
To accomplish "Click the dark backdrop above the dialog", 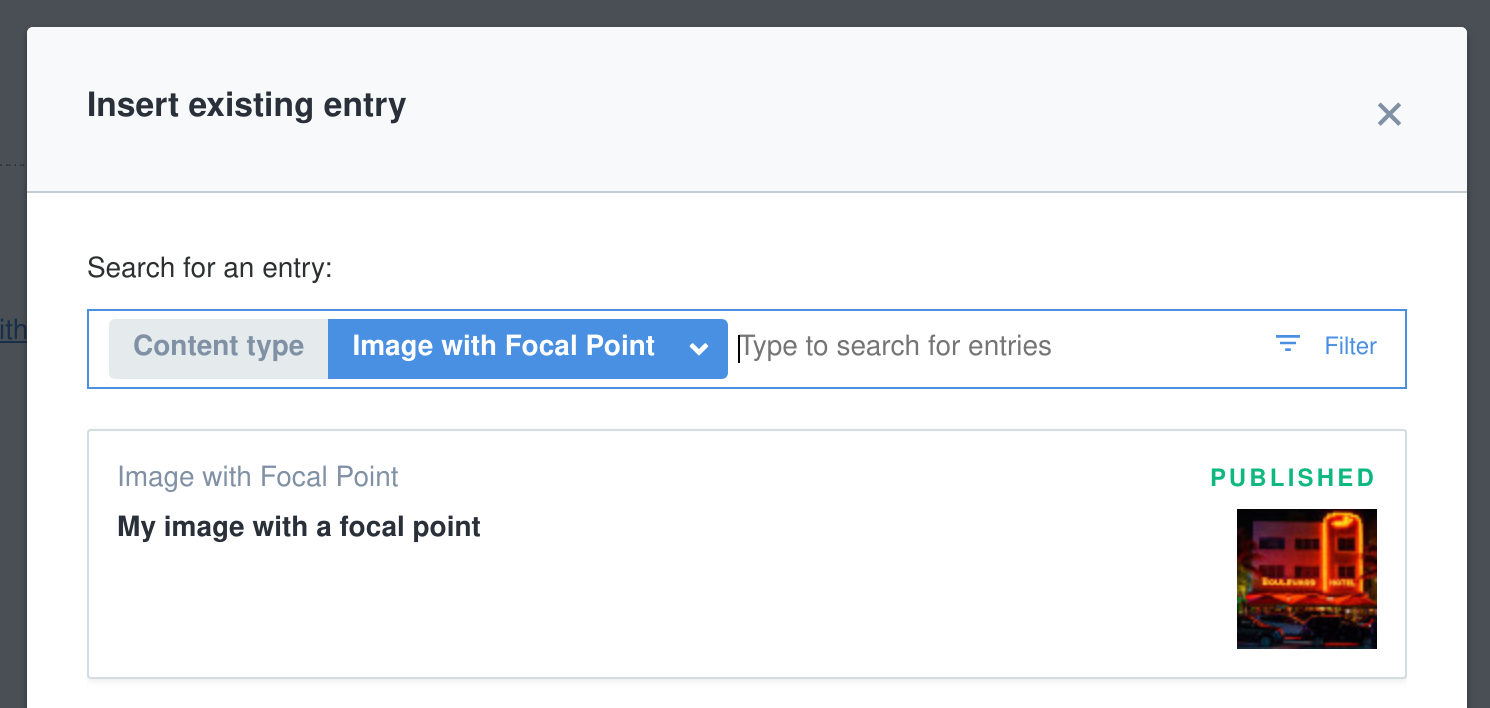I will tap(745, 12).
